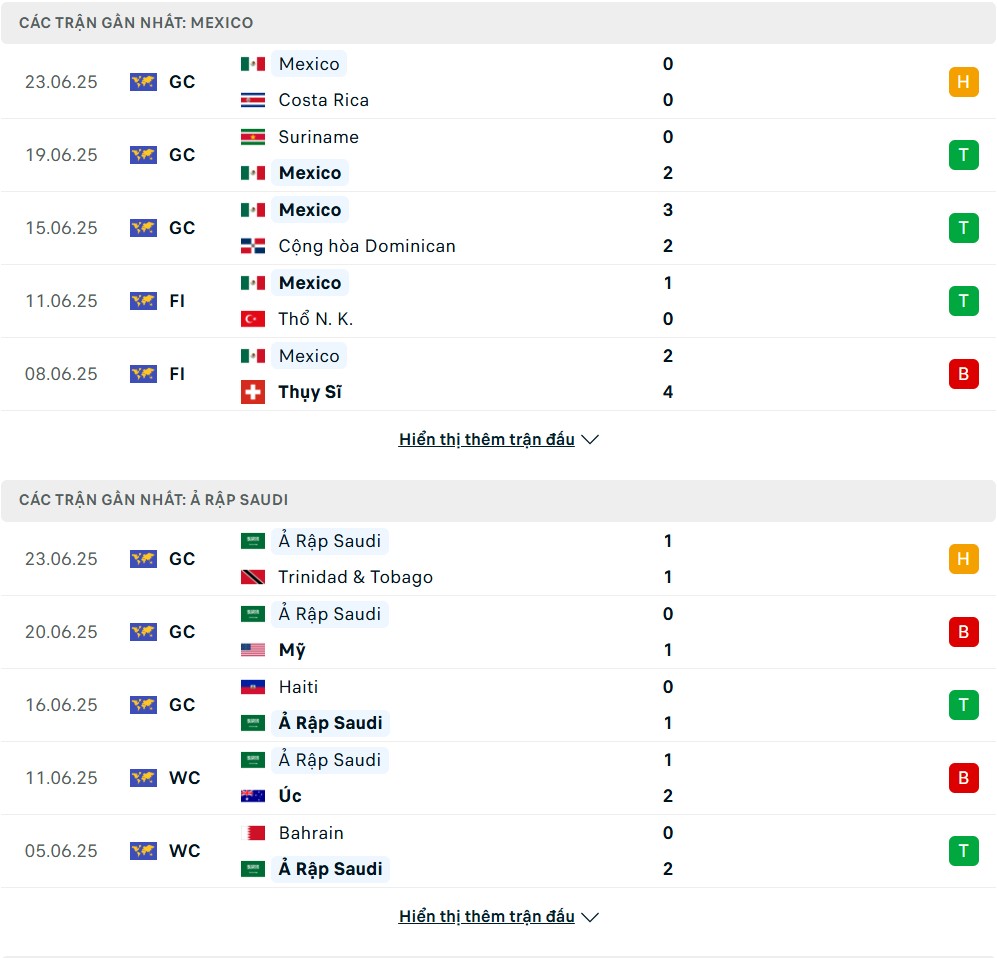Click the Trinidad & Tobago flag icon

(x=252, y=577)
